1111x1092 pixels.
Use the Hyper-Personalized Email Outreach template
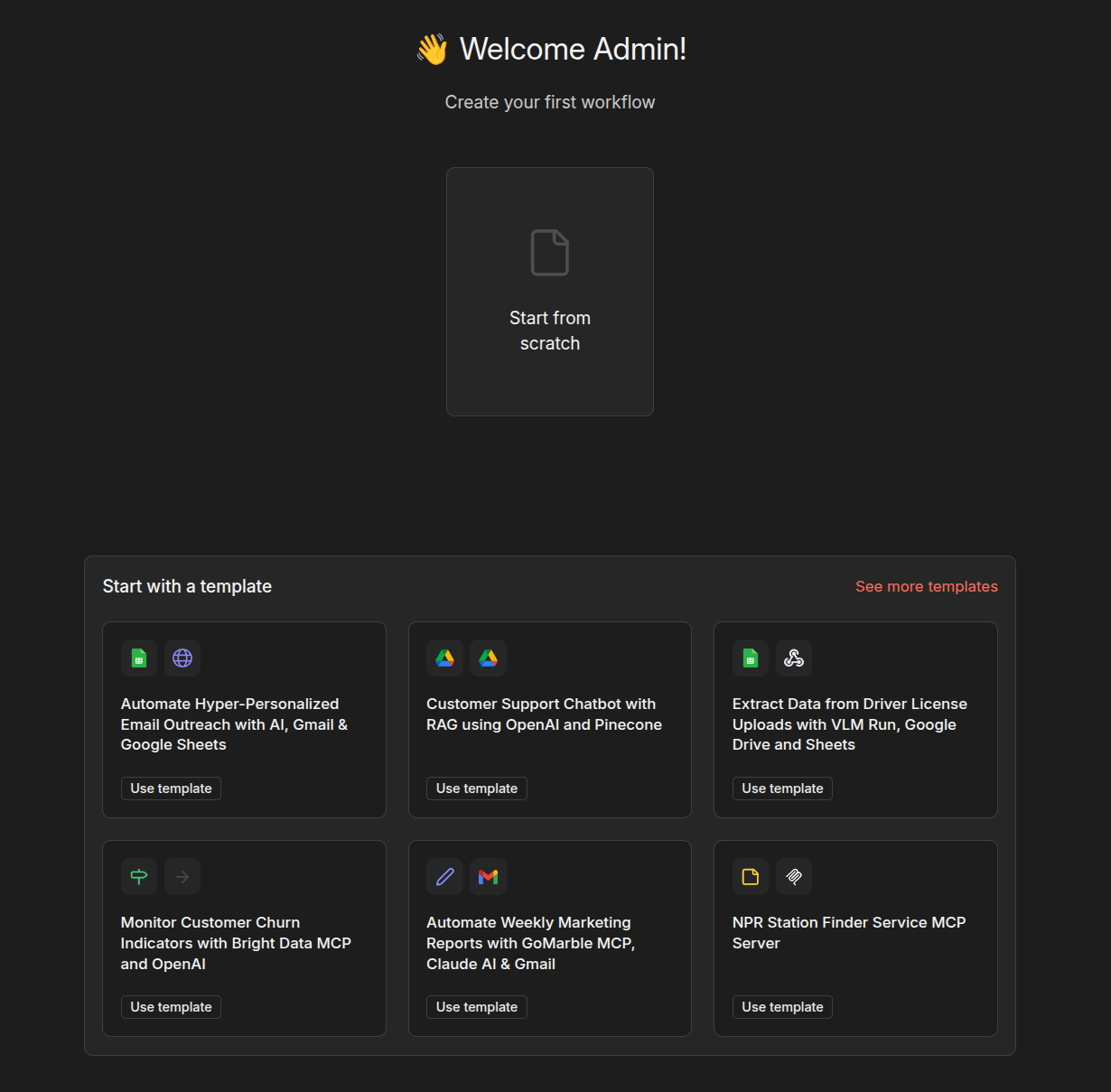coord(171,789)
